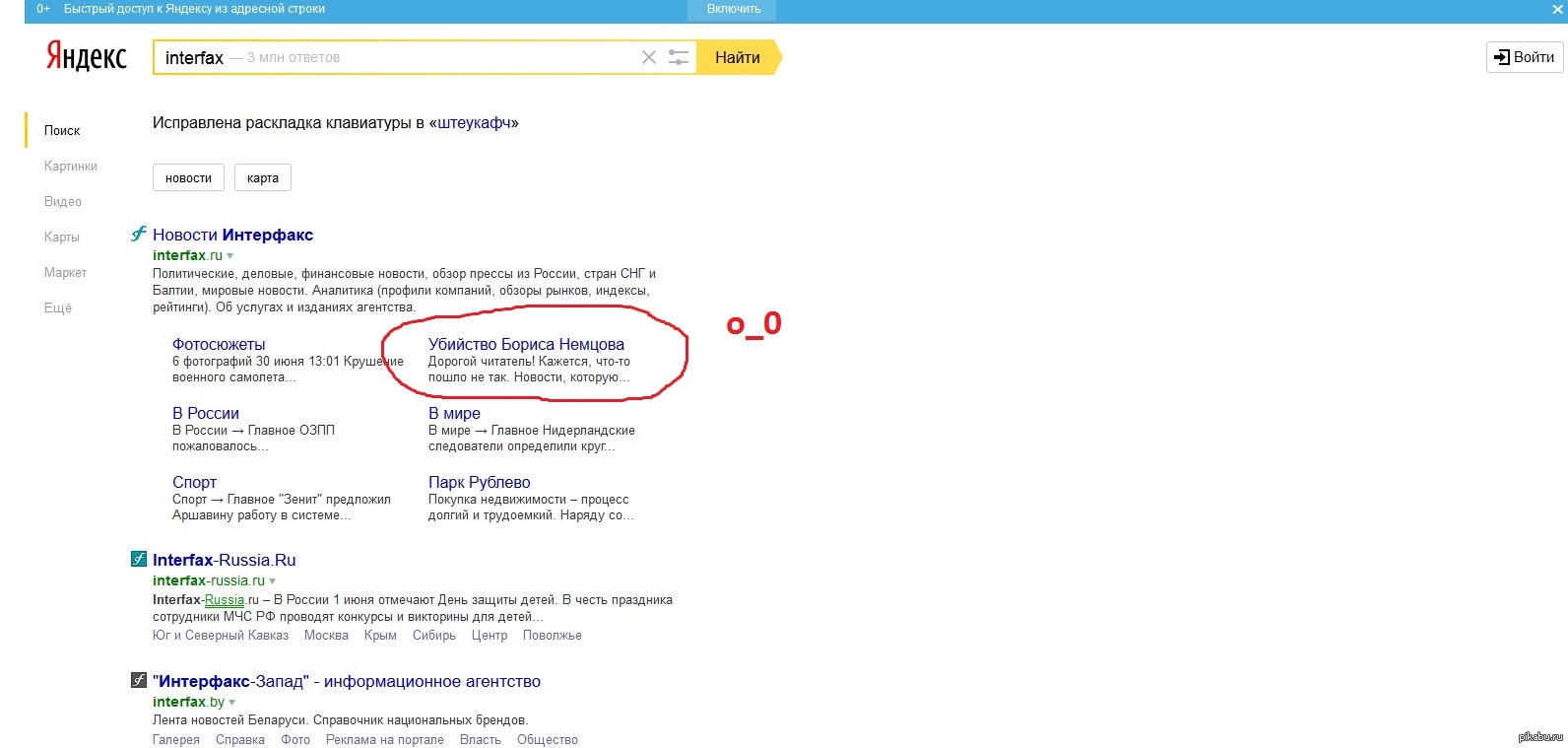Click the green interfax.by URL
Screen dimensions: 1568x748
point(188,702)
